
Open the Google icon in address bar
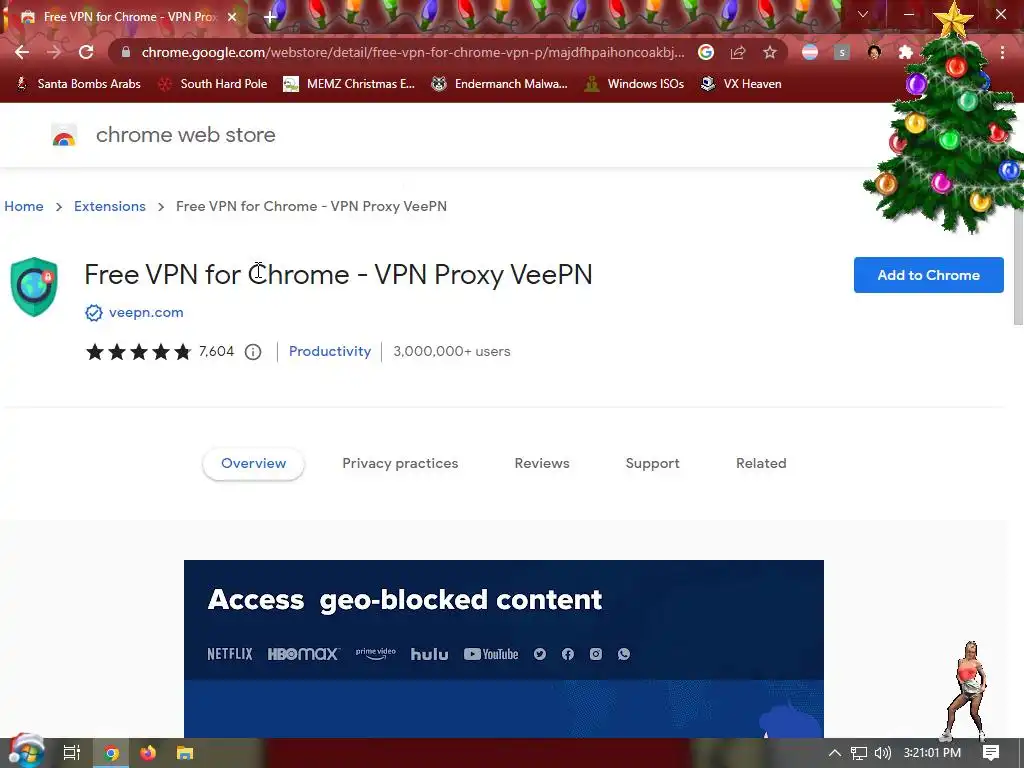pos(706,52)
